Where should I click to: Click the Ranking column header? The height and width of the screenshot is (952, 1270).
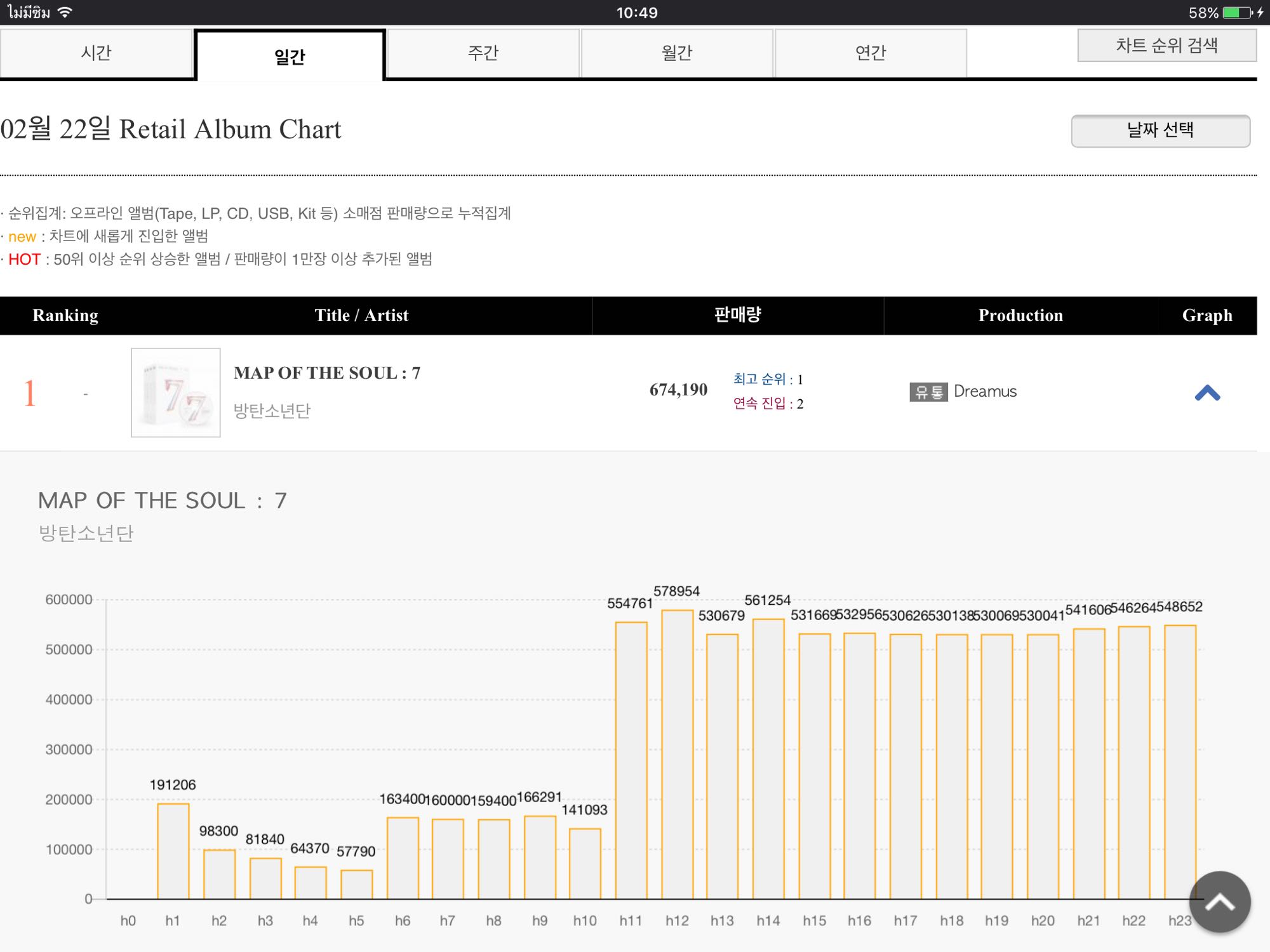[x=65, y=315]
